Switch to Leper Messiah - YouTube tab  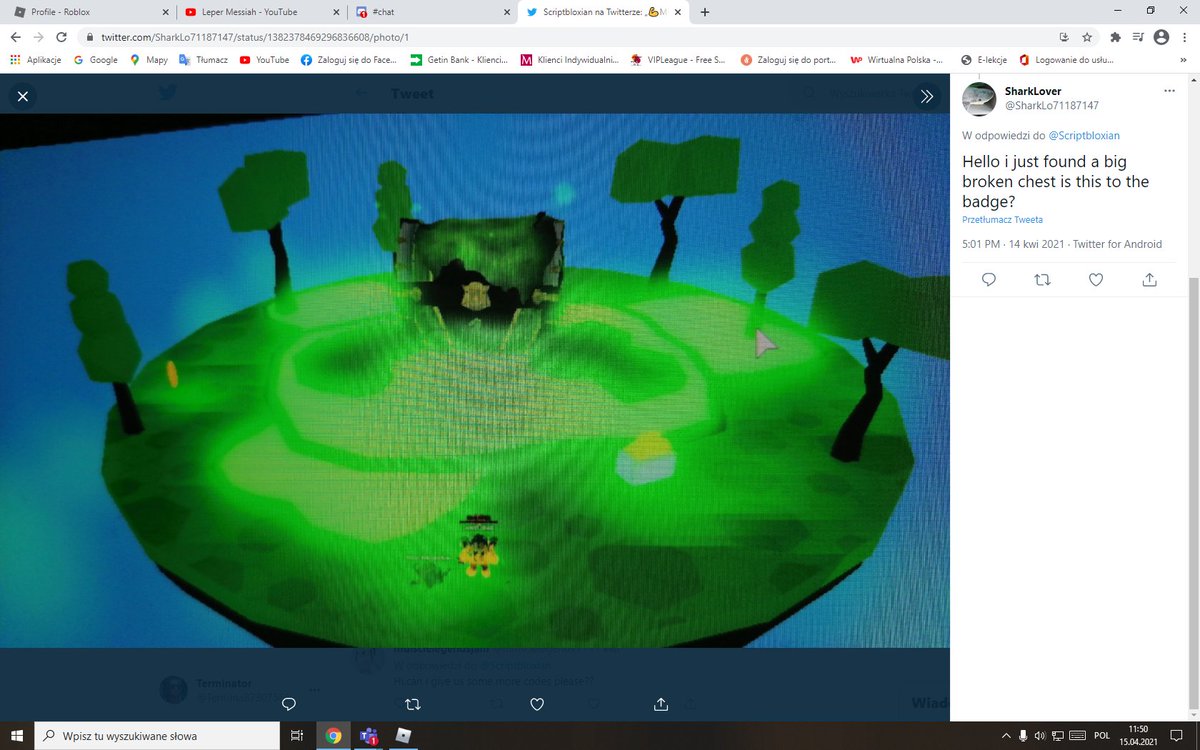click(x=261, y=12)
